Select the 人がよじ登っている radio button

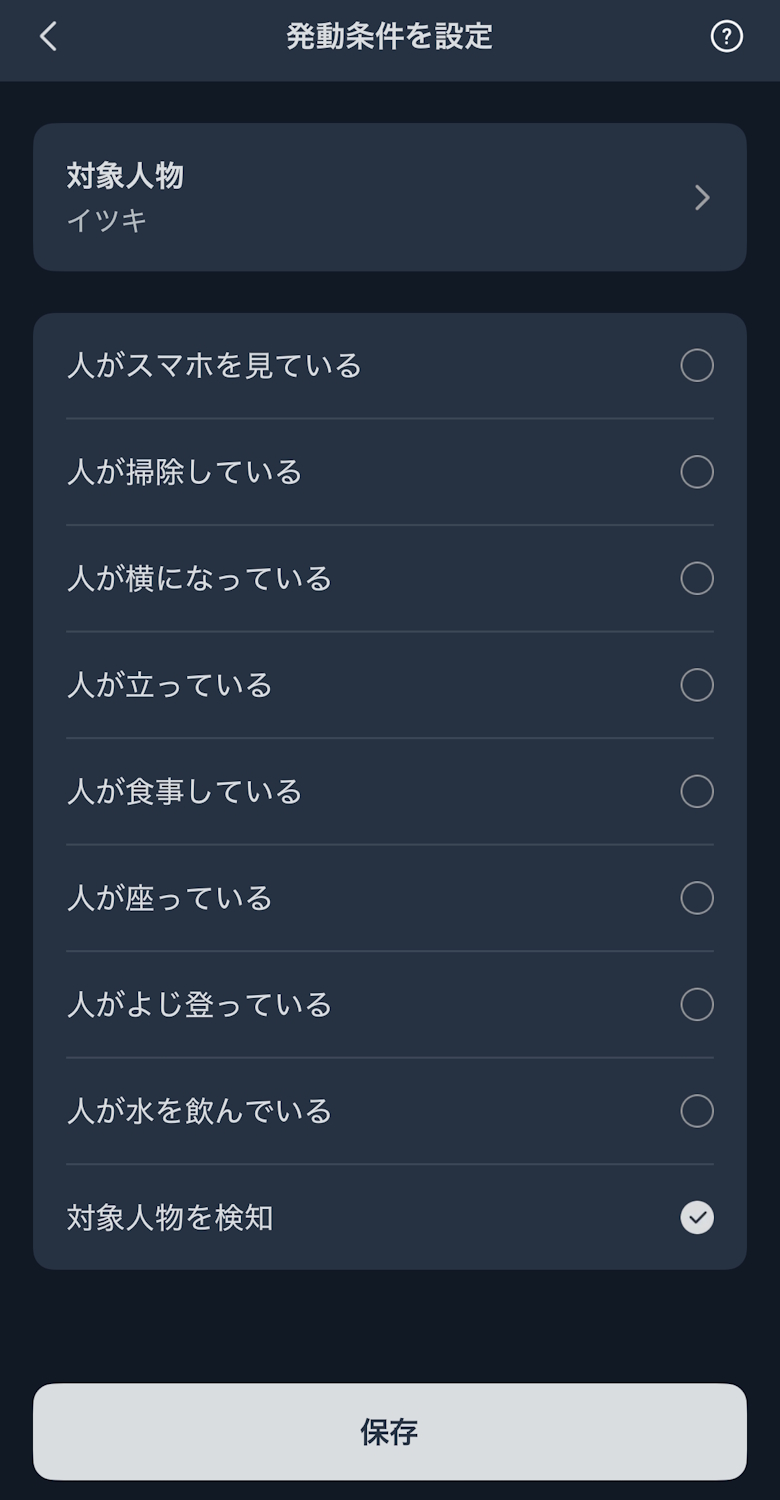click(x=697, y=1005)
